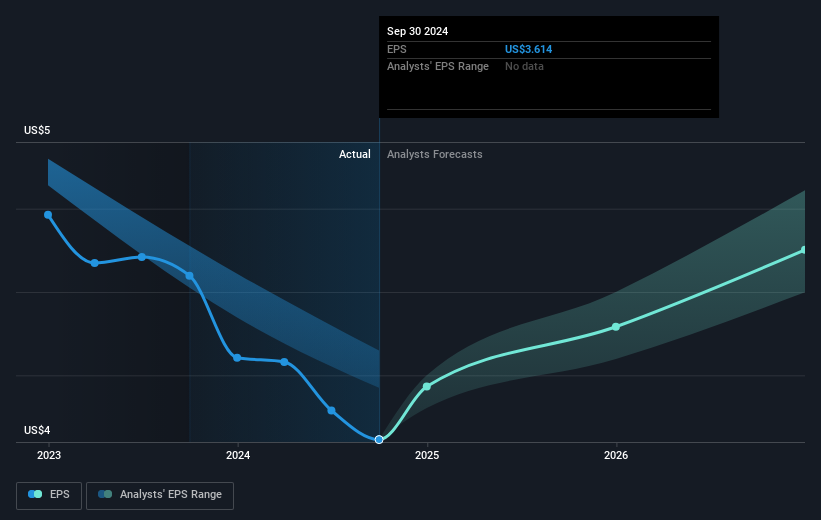Click the 'Analysts' EPS Range' tooltip row label
This screenshot has width=821, height=520.
(x=438, y=67)
